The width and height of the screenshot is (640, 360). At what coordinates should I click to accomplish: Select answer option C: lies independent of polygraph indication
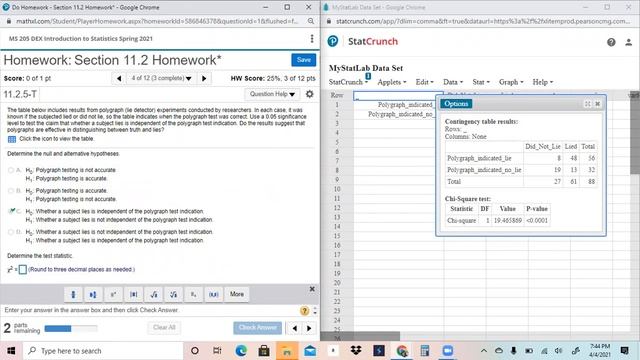coord(11,211)
